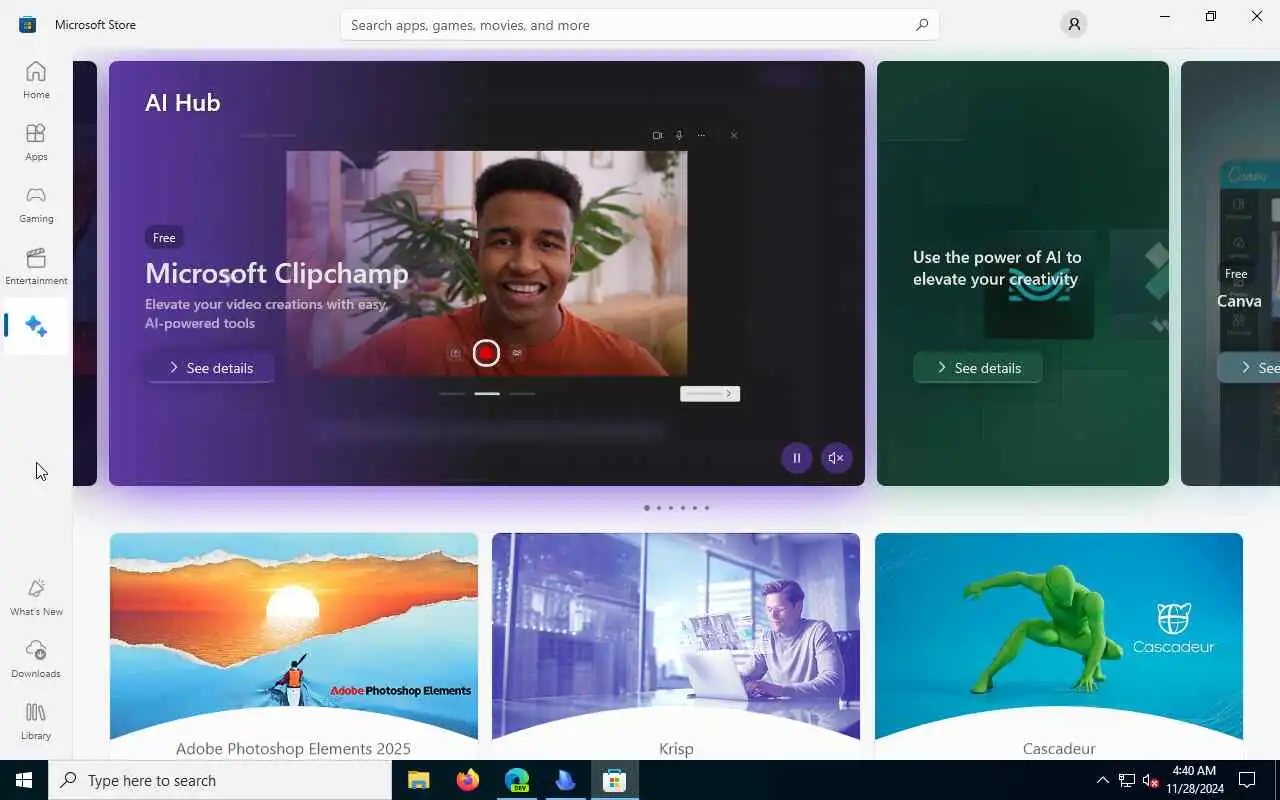Viewport: 1280px width, 800px height.
Task: Click See details on Canva card
Action: (1249, 368)
